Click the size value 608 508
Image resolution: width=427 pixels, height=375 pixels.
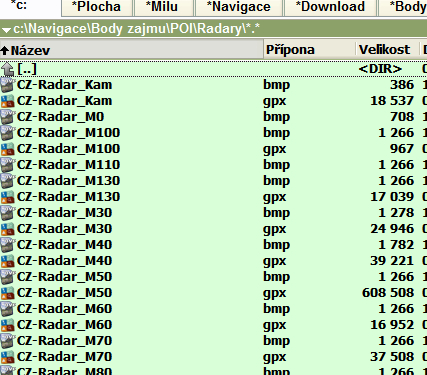pyautogui.click(x=388, y=293)
